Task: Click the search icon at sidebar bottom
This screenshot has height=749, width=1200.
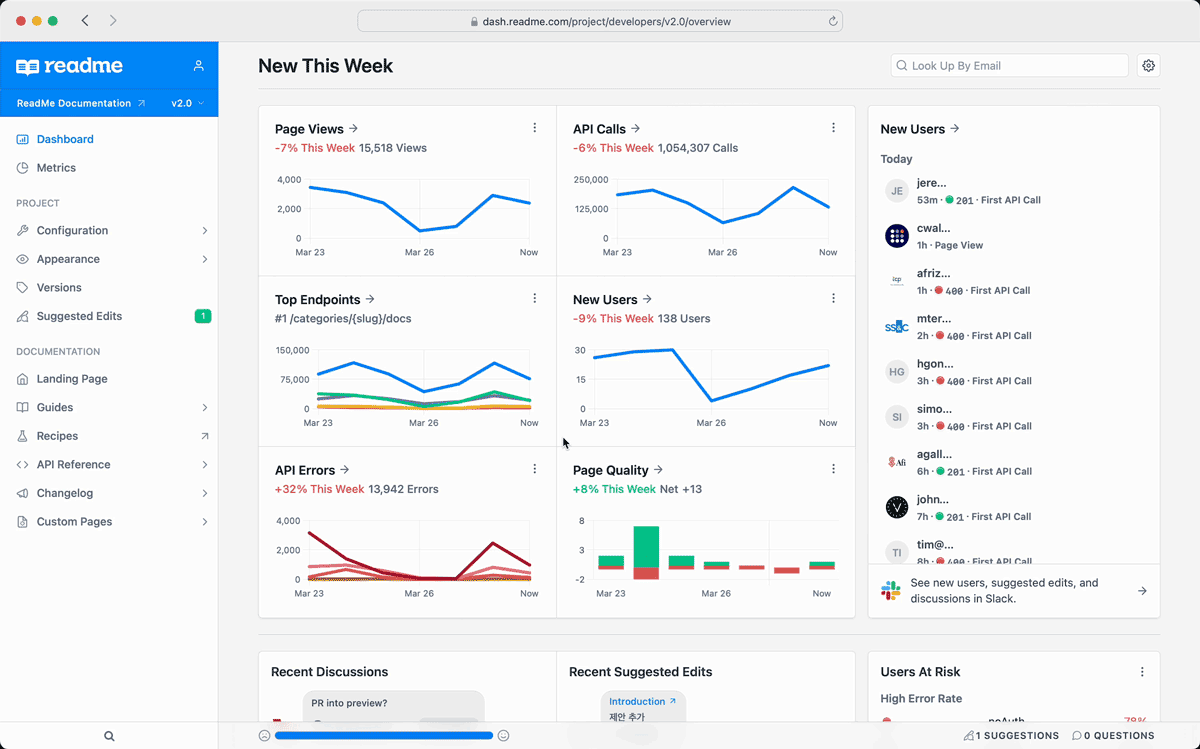Action: tap(109, 736)
